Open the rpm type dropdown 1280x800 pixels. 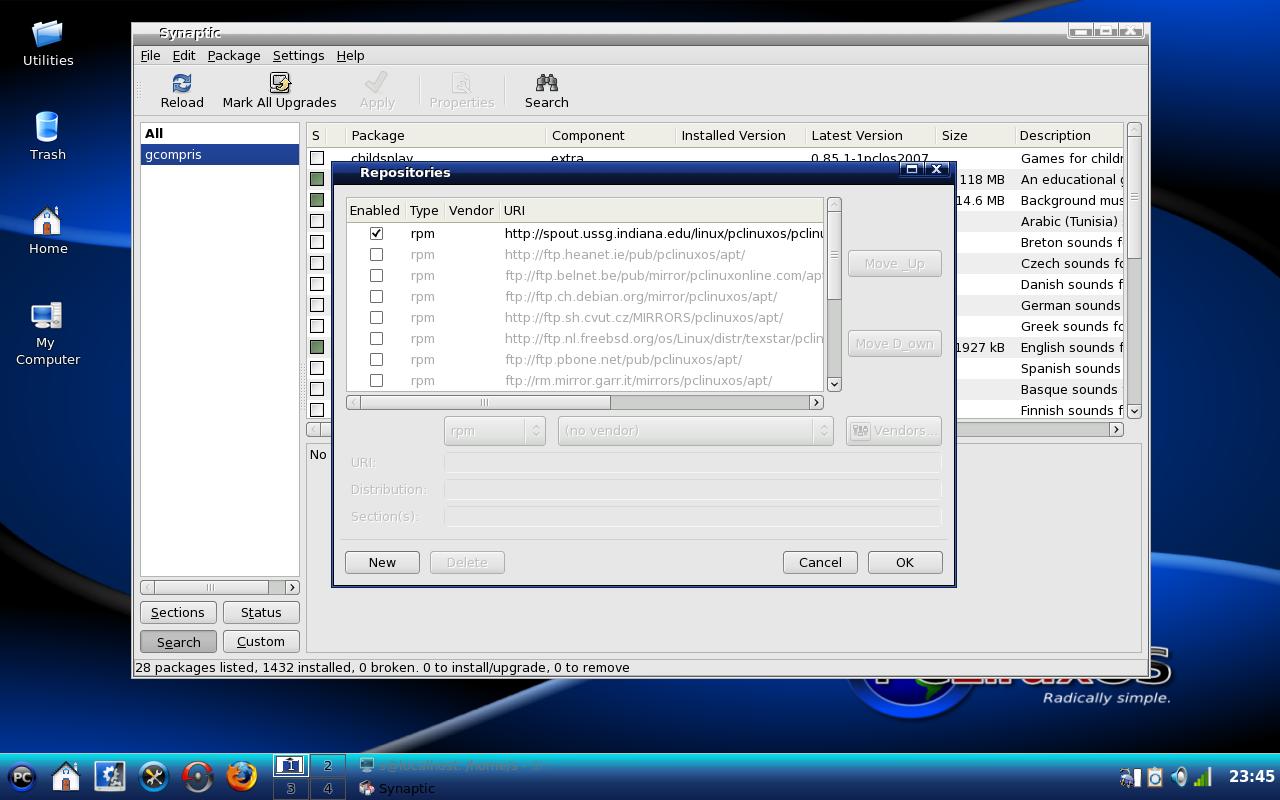494,430
